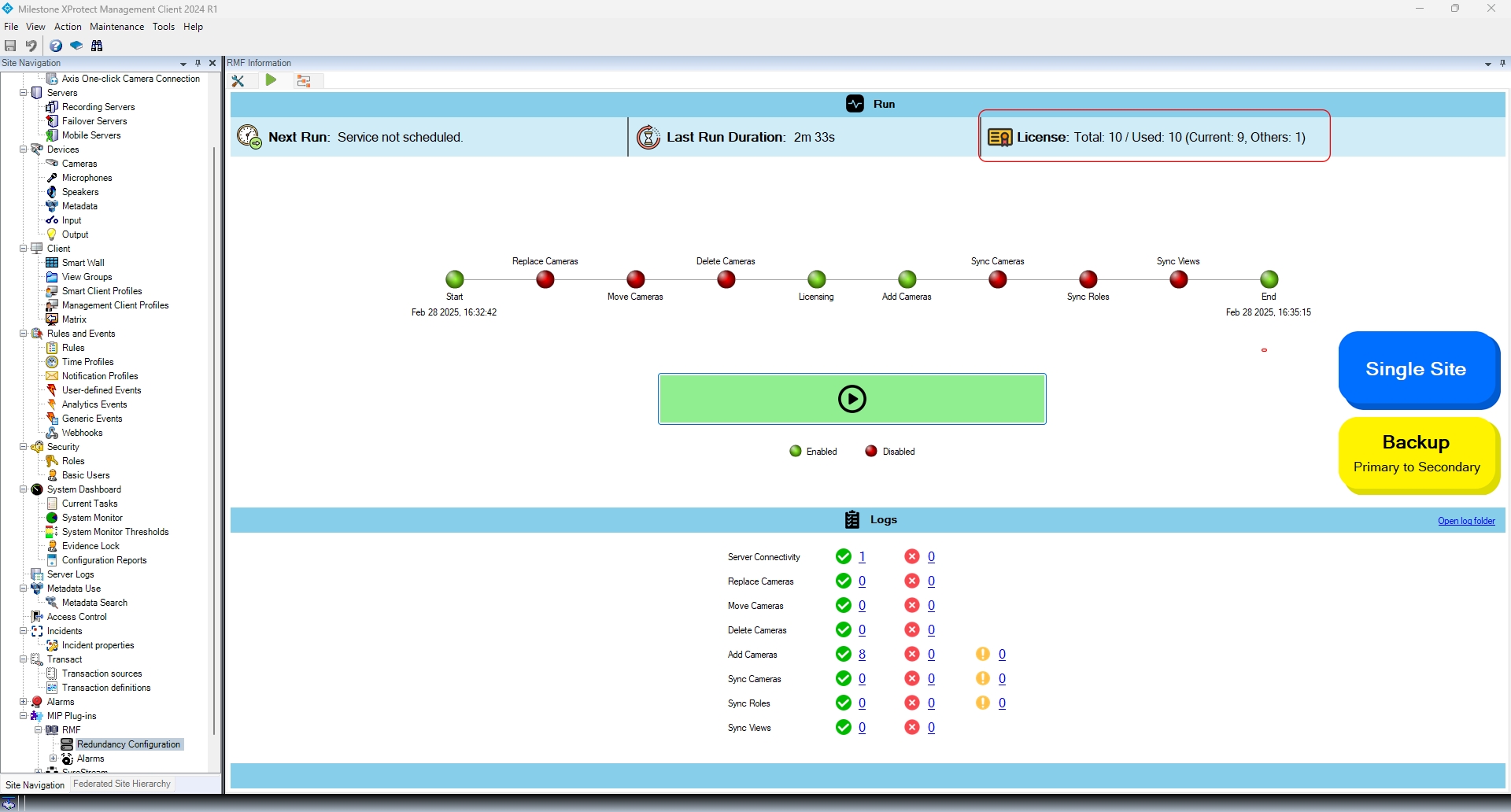Click the Open log folder link
Screen dimensions: 1511x812
coord(1466,521)
